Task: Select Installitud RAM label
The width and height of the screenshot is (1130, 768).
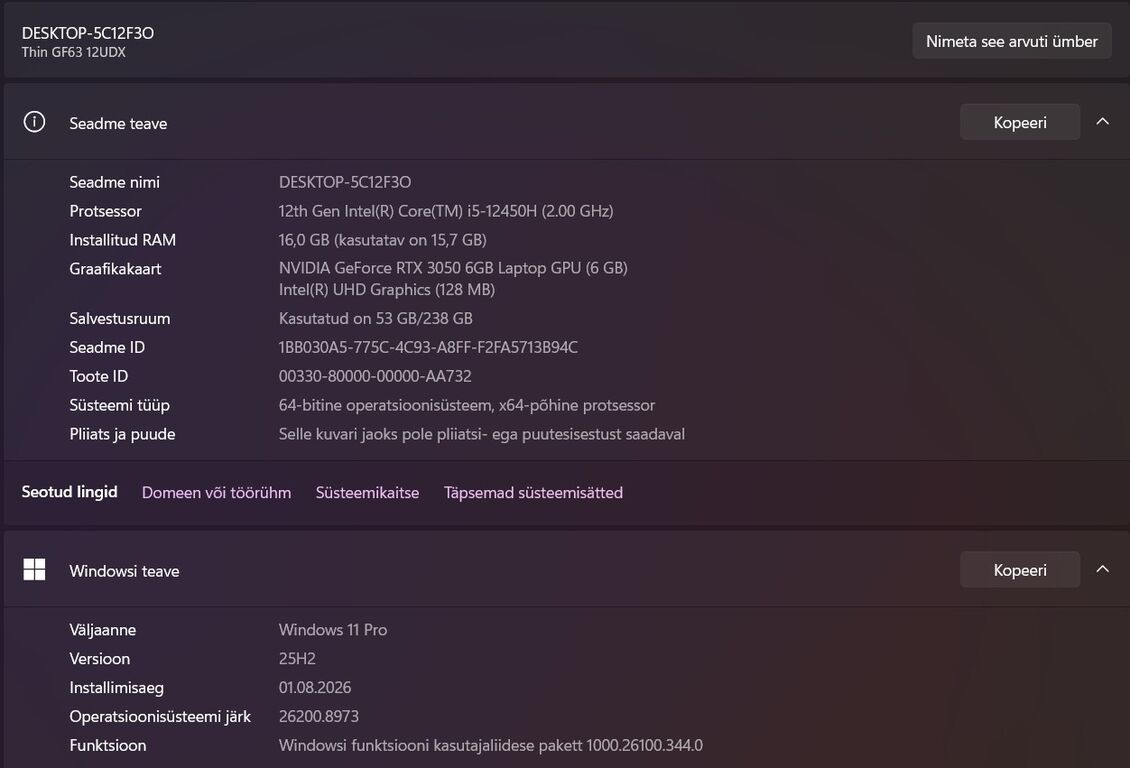Action: 123,239
